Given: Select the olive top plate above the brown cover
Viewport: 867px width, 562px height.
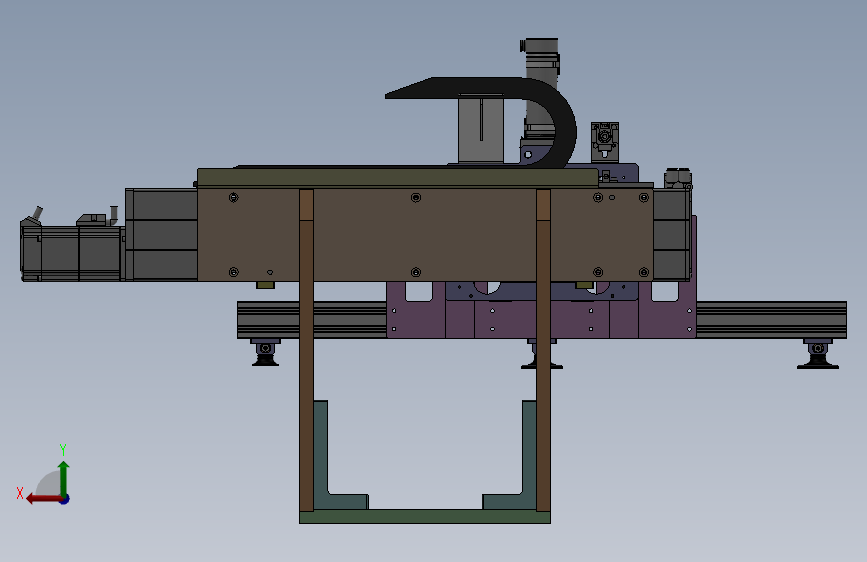Looking at the screenshot, I should click(x=397, y=177).
